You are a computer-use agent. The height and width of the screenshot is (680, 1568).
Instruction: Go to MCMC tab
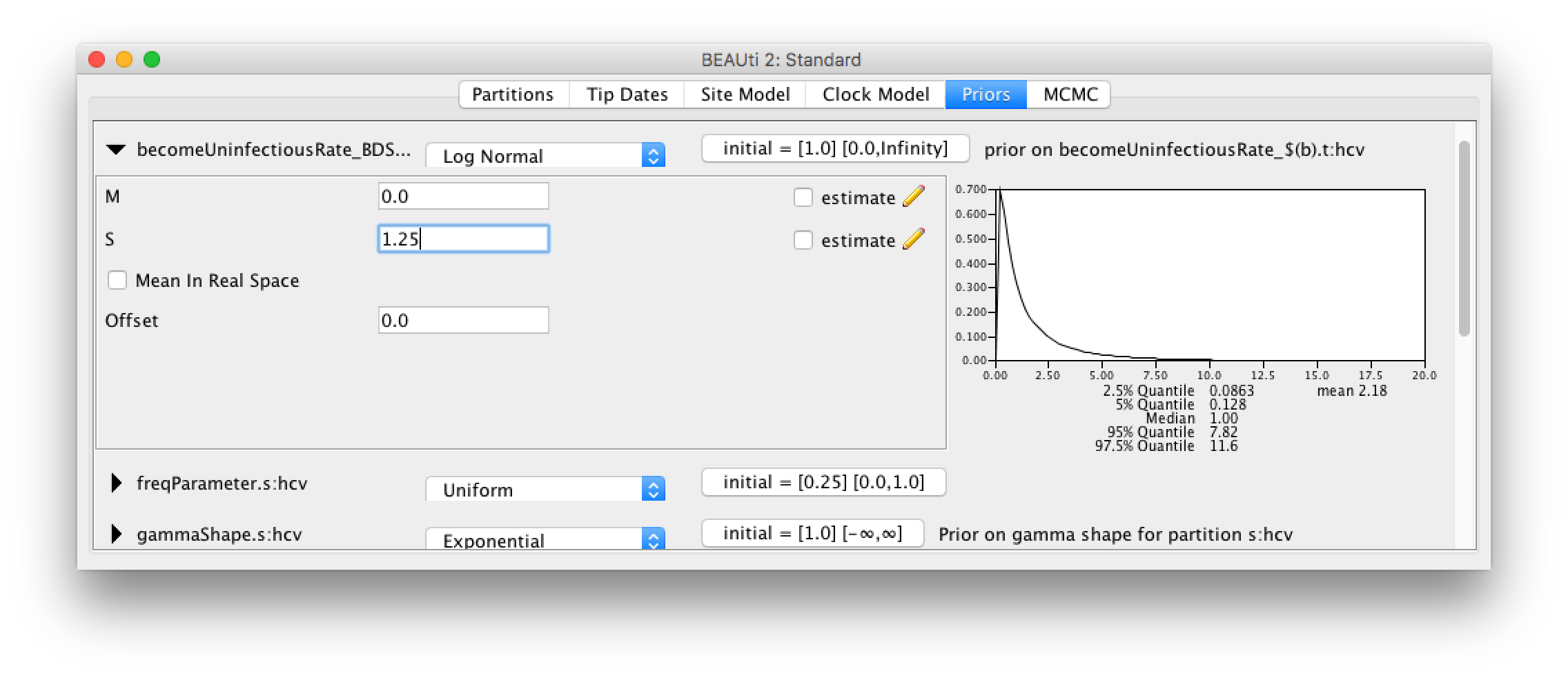tap(1070, 94)
